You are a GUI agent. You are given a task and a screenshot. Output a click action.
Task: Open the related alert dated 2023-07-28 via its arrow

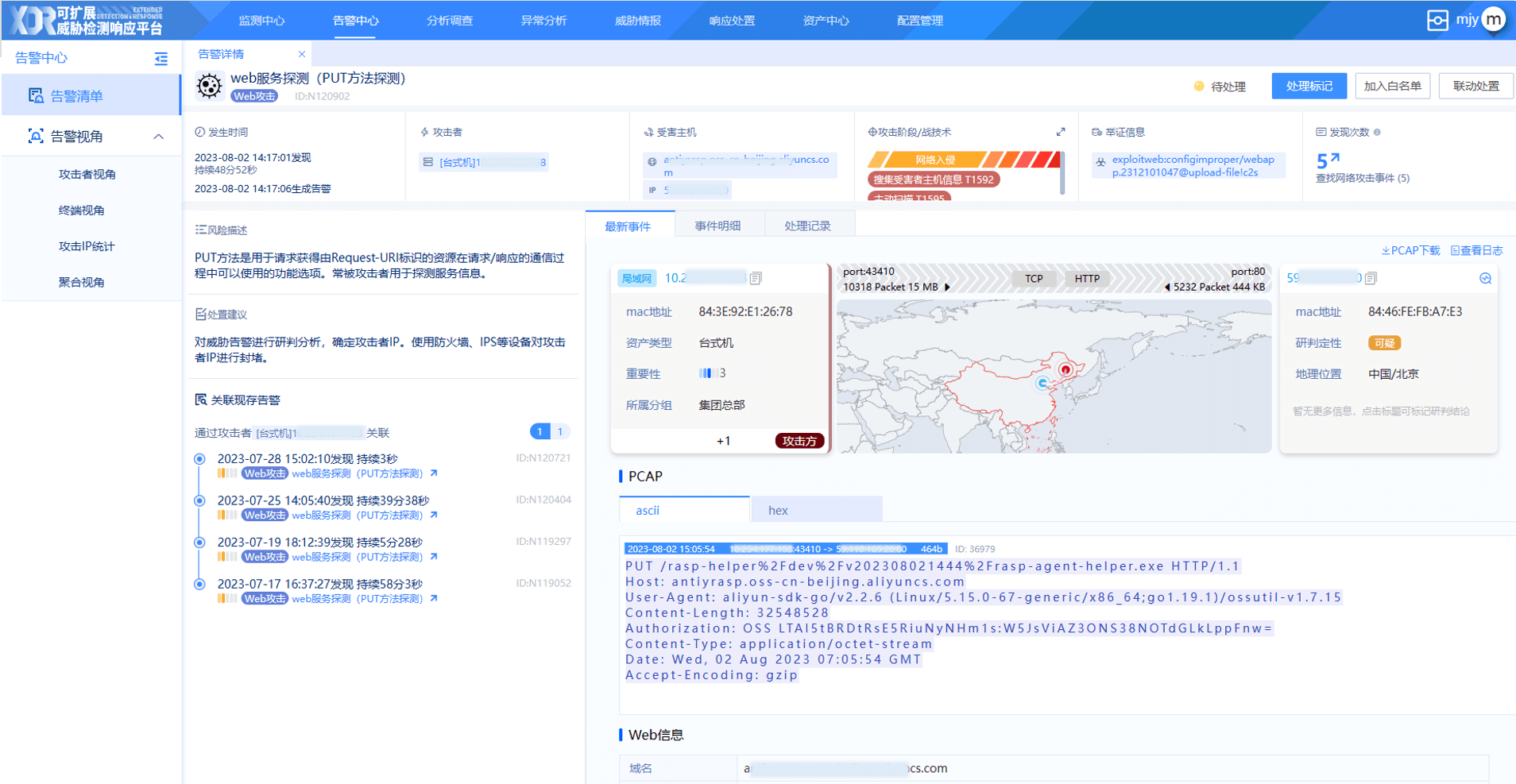point(434,473)
